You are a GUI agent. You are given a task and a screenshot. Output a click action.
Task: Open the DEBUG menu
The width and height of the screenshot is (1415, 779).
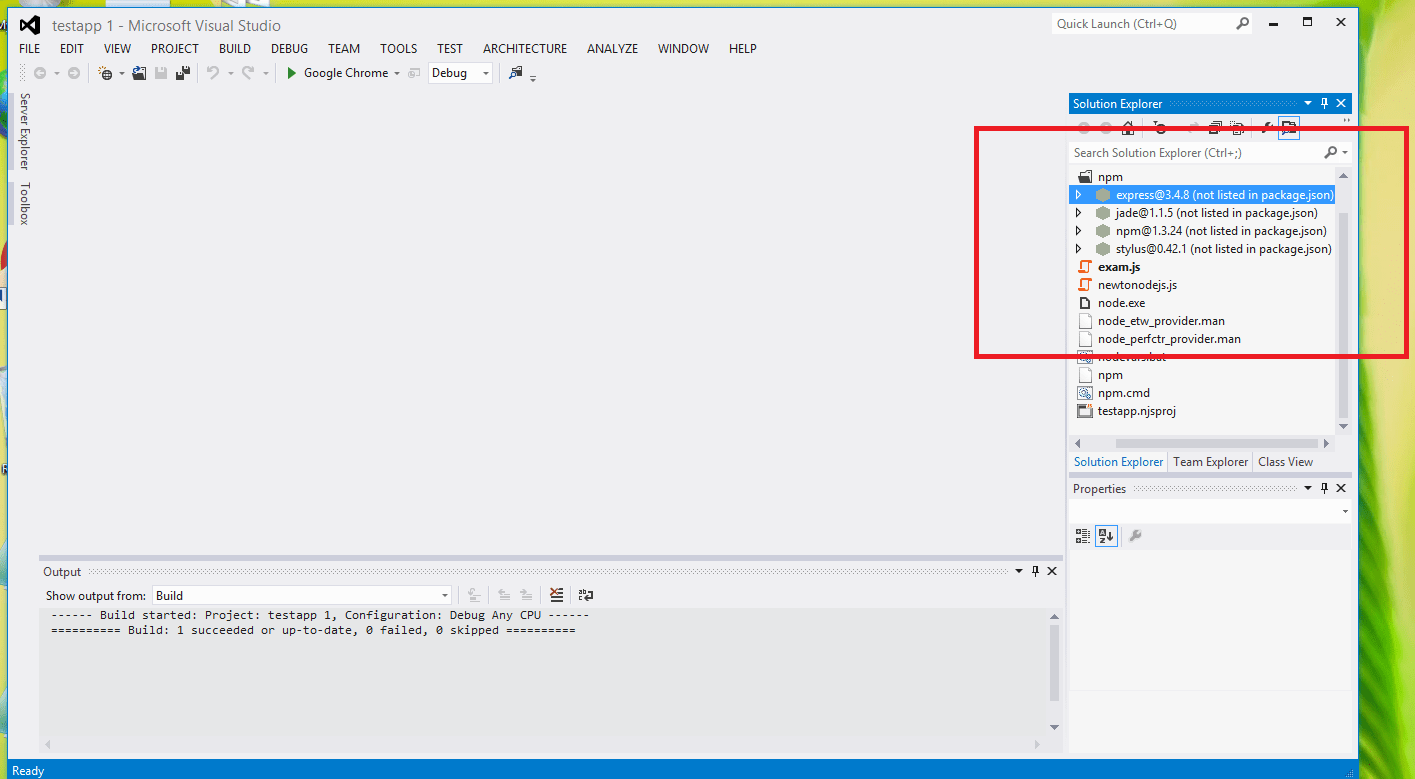point(289,48)
